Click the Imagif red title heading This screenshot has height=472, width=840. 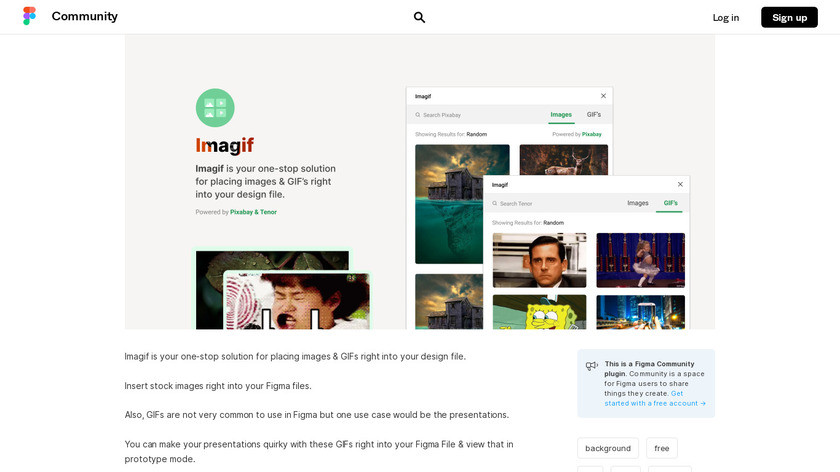[x=224, y=145]
